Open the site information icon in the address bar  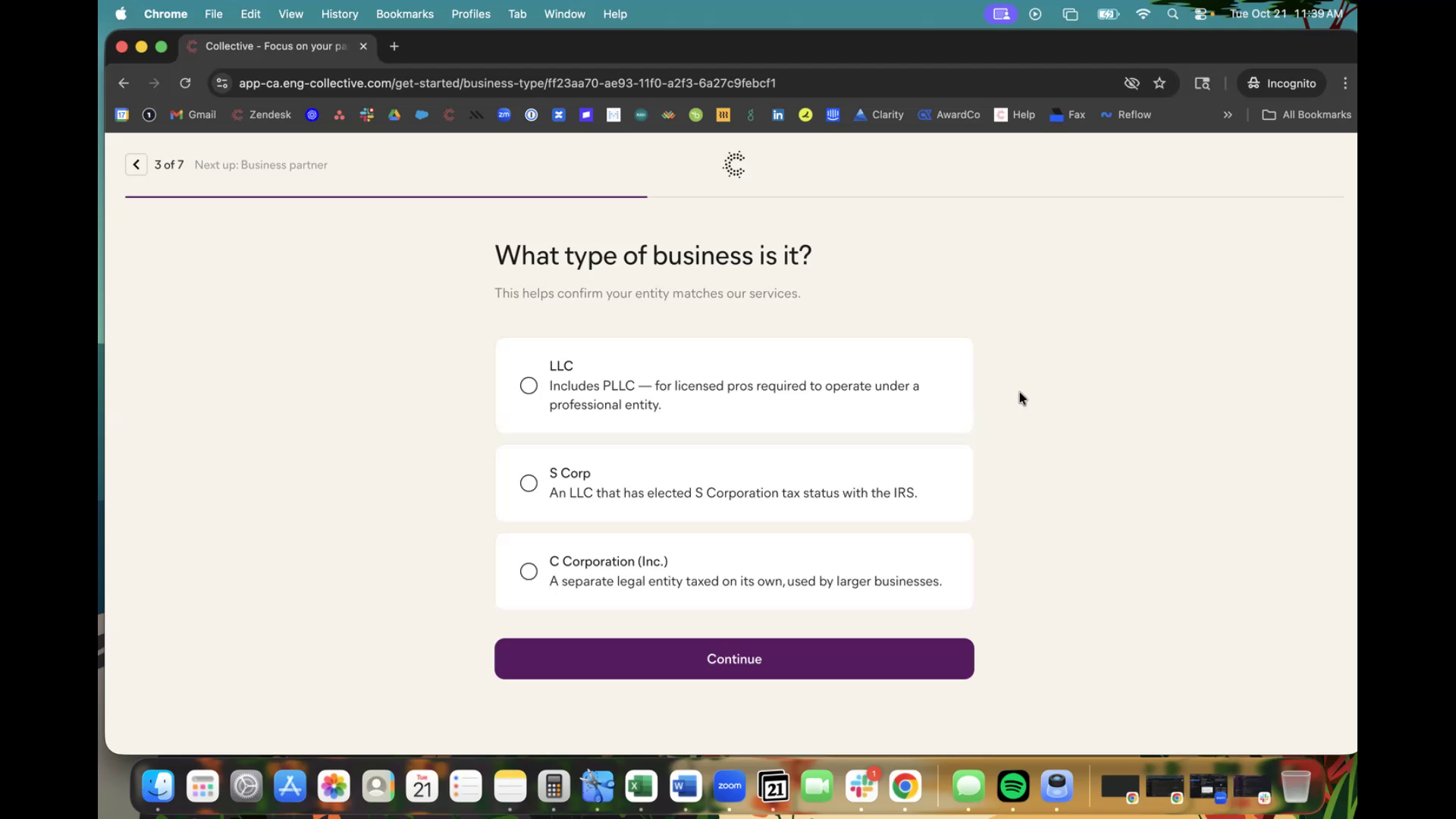(221, 83)
